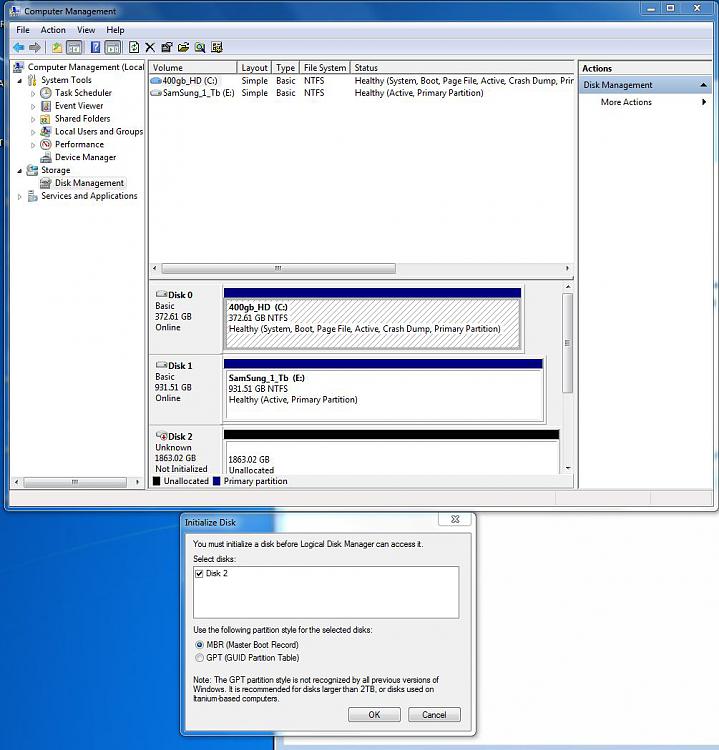
Task: Click the Local Users and Groups icon
Action: coord(46,132)
